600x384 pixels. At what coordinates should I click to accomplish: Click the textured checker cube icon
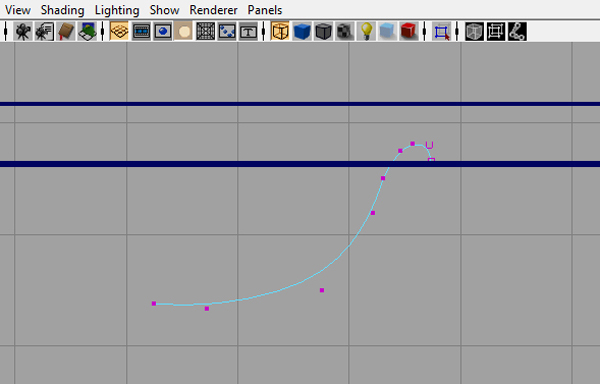[x=344, y=31]
